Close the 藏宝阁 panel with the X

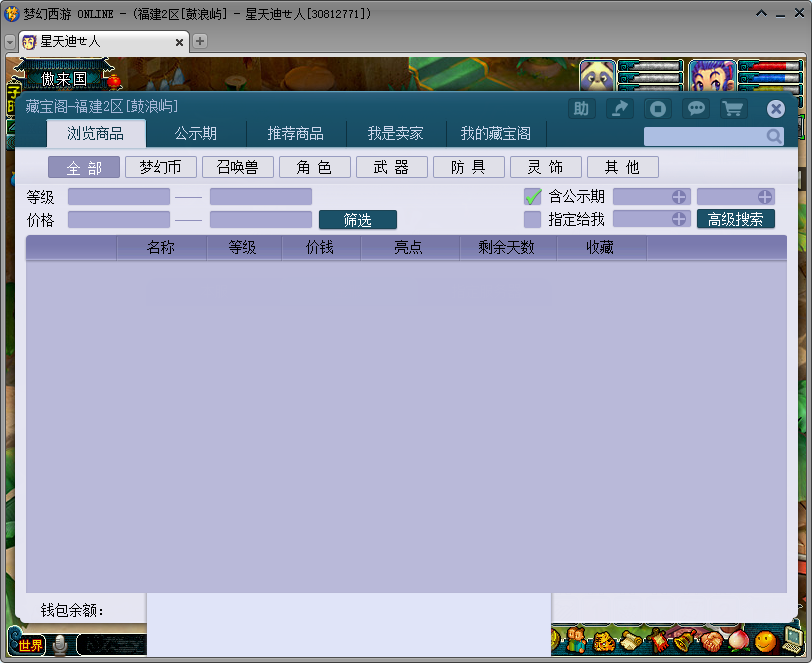[x=775, y=109]
